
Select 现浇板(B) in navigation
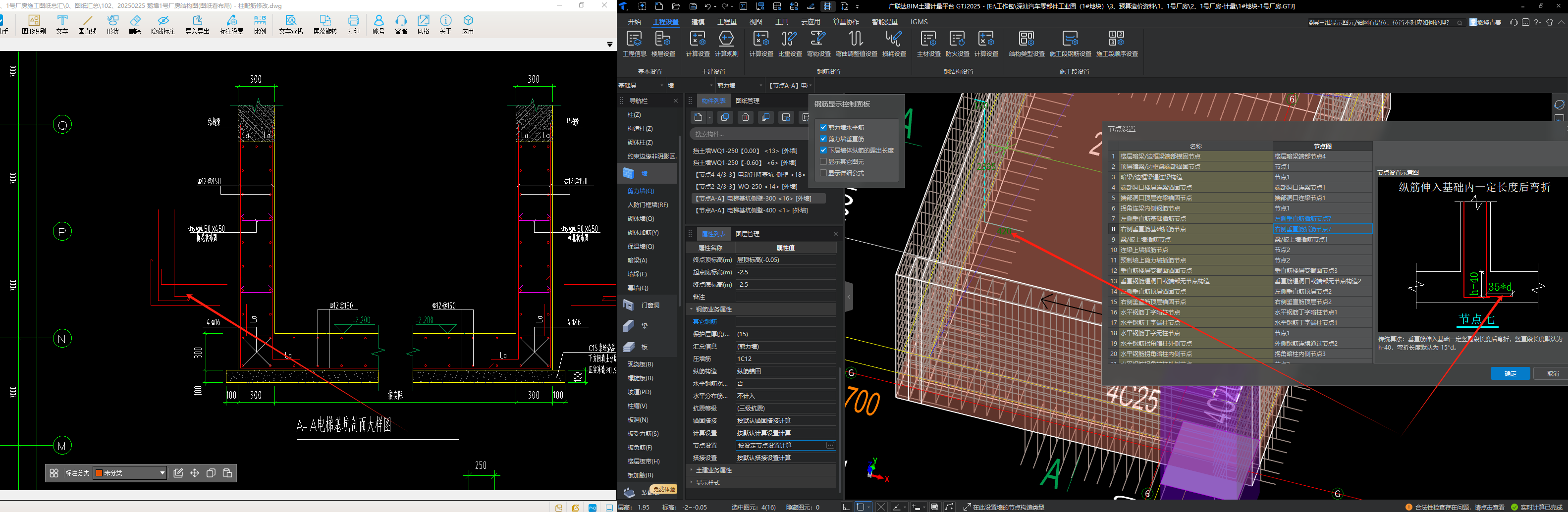pos(641,364)
